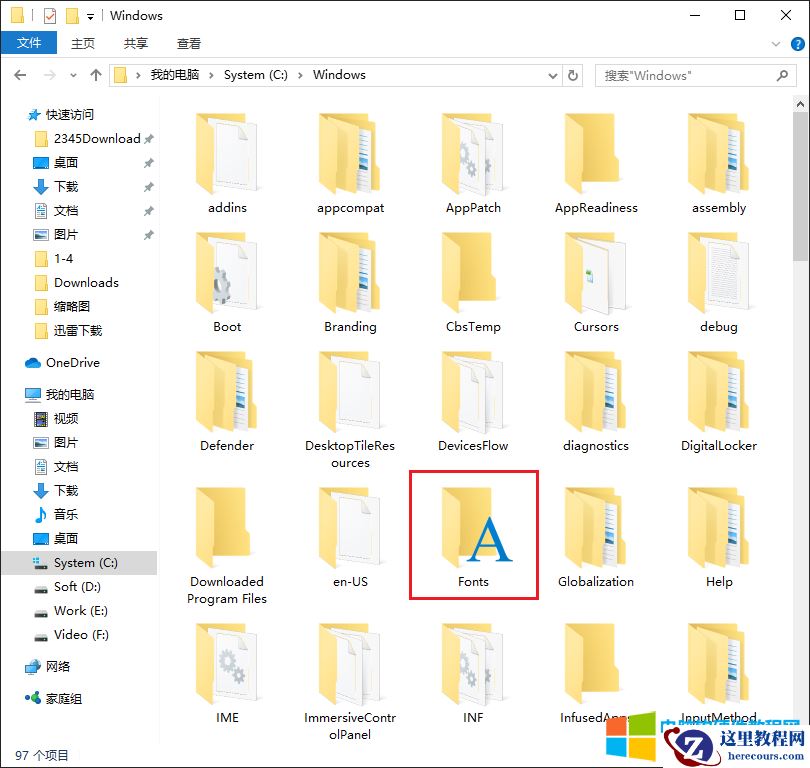Viewport: 810px width, 768px height.
Task: Select OneDrive in the sidebar
Action: point(72,362)
